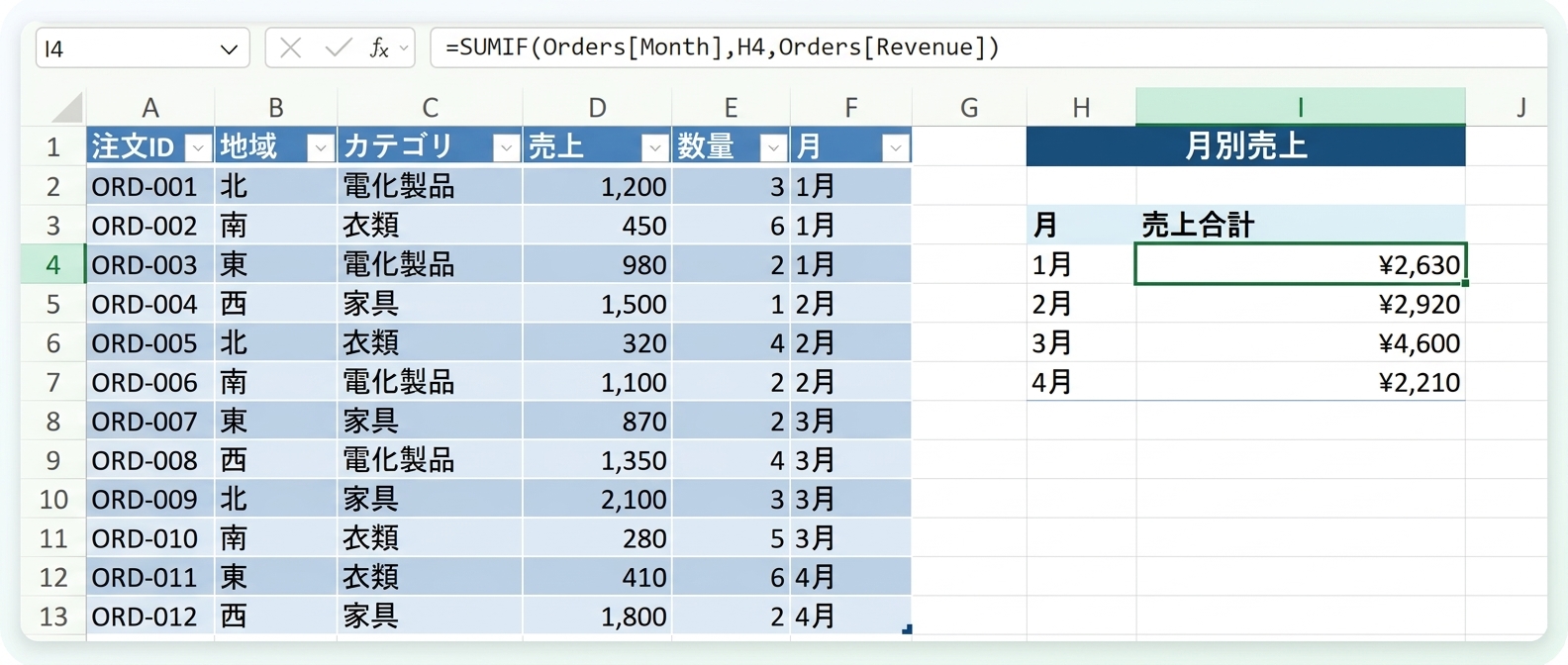Viewport: 1568px width, 665px height.
Task: Expand the function list arrow beside fx
Action: (404, 48)
